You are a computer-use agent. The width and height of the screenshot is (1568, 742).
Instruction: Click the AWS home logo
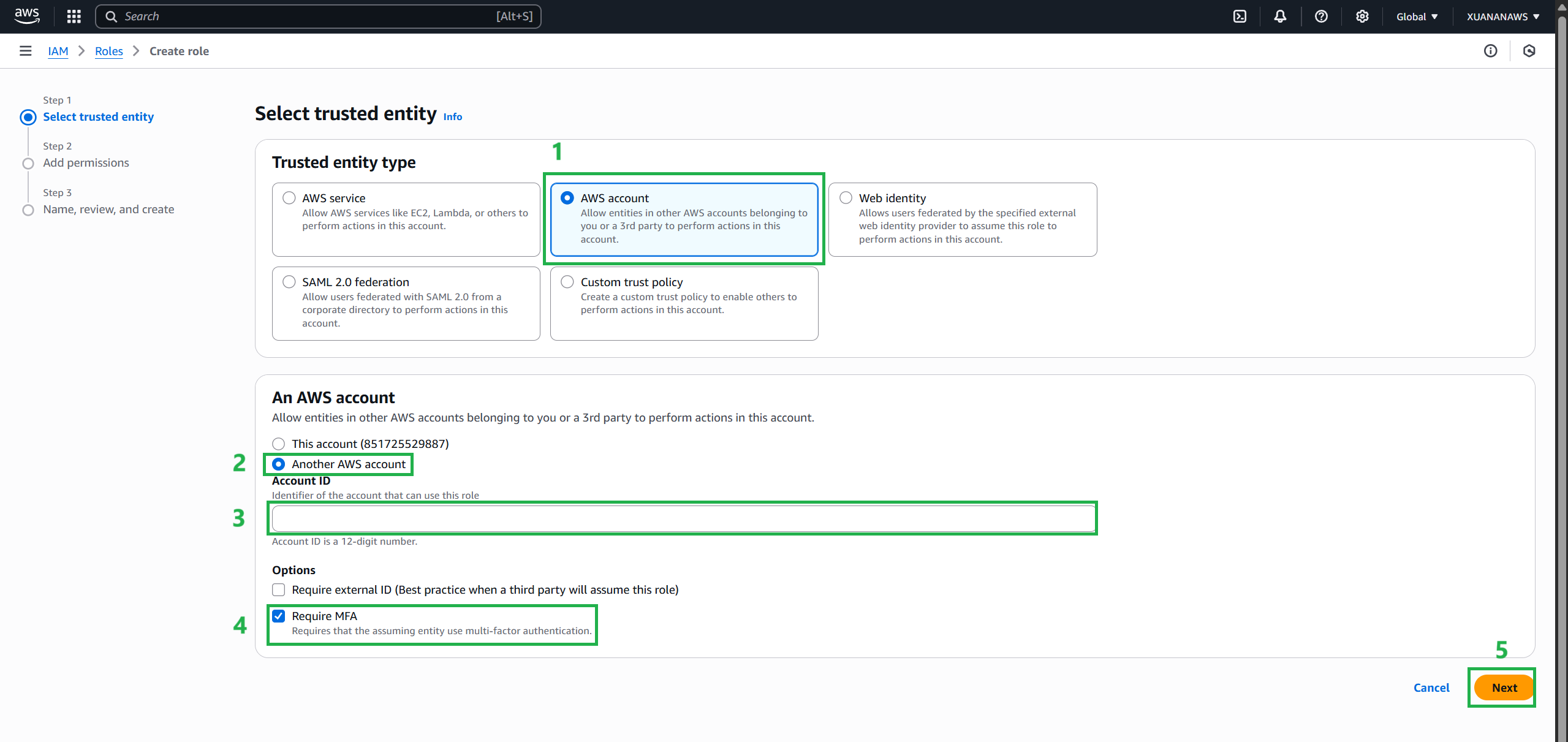pyautogui.click(x=26, y=16)
